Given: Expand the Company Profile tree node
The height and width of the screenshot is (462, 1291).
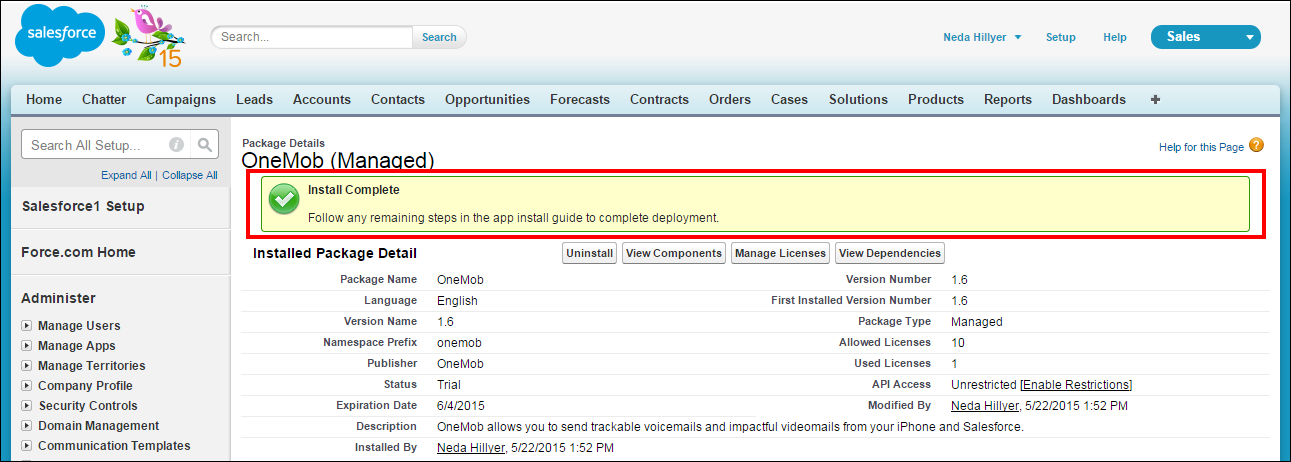Looking at the screenshot, I should click(27, 386).
